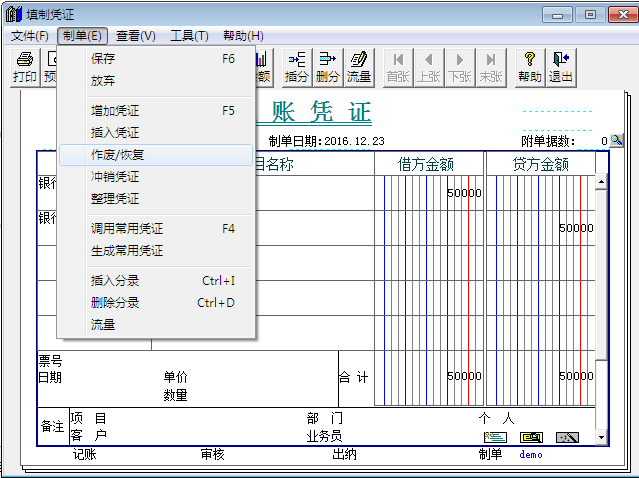This screenshot has width=639, height=478.
Task: Expand the 查看(V) menu
Action: [x=135, y=36]
